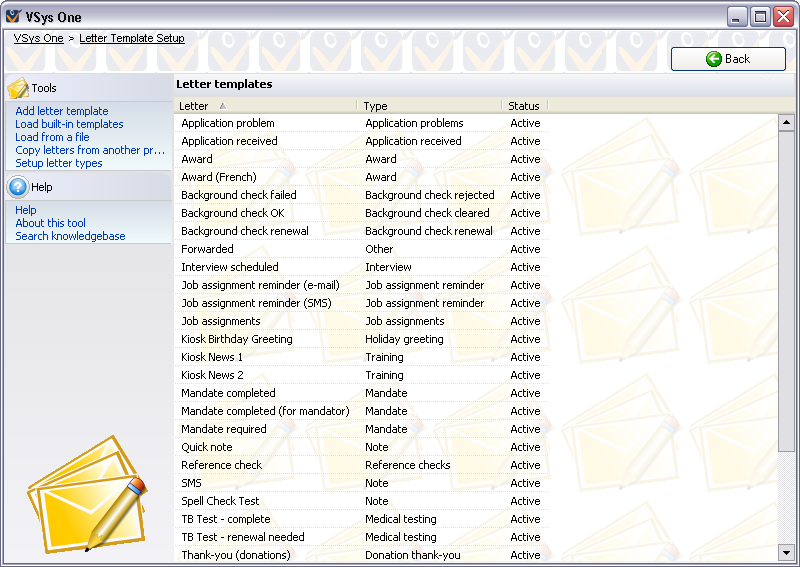Viewport: 800px width, 567px height.
Task: Open the VSys One breadcrumb link
Action: (39, 38)
